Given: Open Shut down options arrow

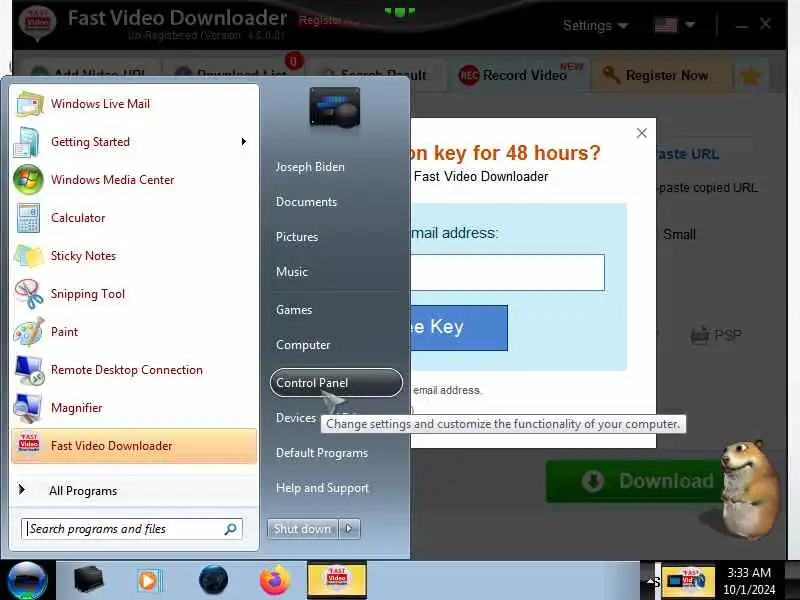Looking at the screenshot, I should (x=349, y=529).
